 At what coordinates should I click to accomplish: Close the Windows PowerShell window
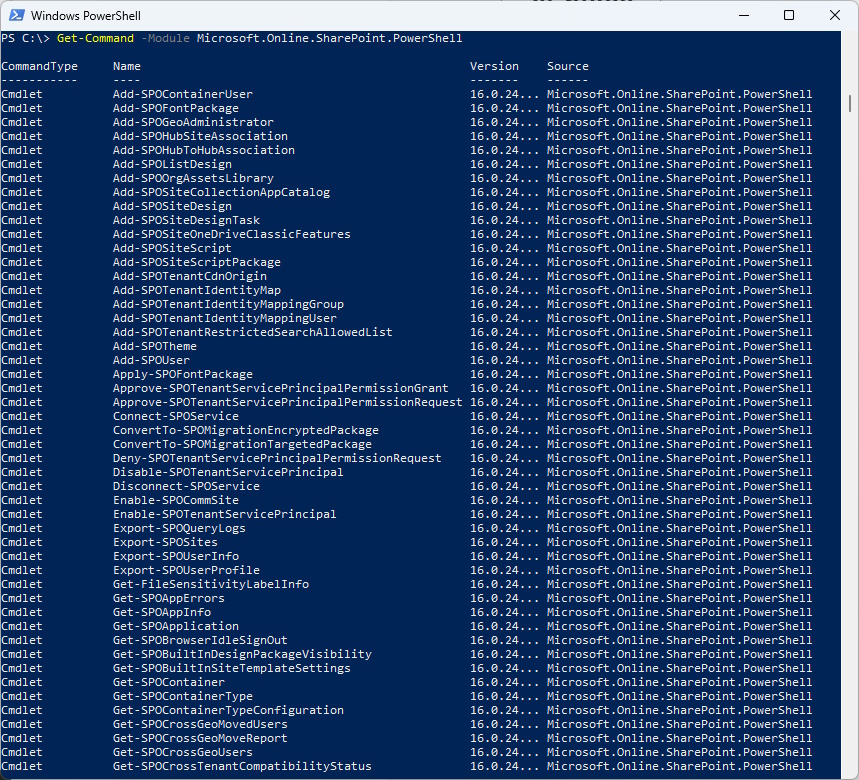pos(835,15)
